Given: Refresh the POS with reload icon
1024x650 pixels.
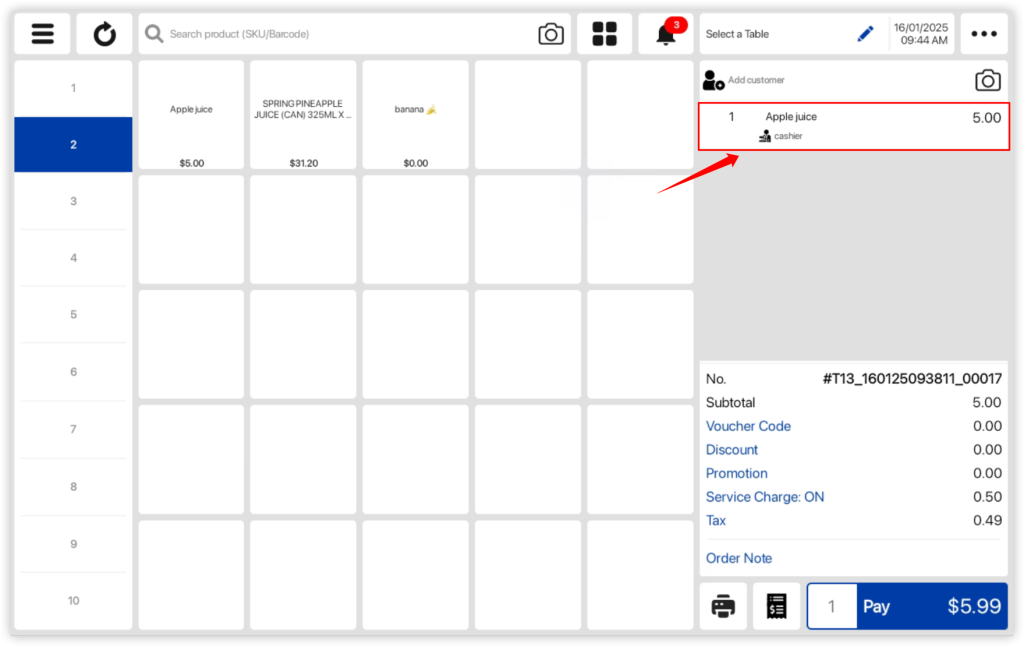Looking at the screenshot, I should 104,34.
